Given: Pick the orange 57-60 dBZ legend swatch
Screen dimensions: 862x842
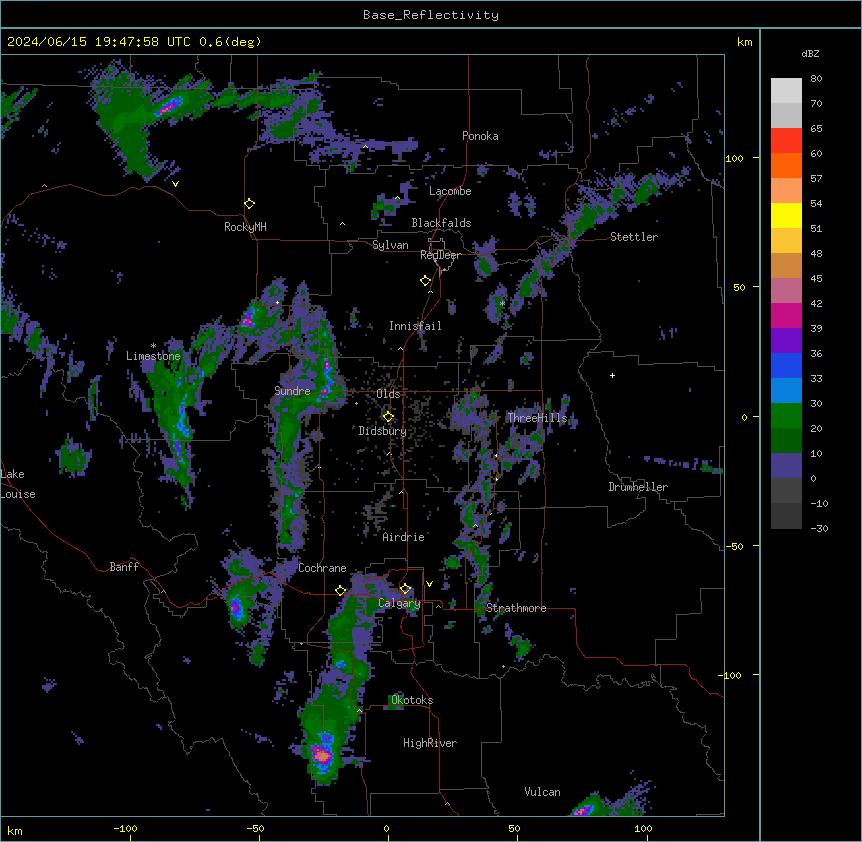Looking at the screenshot, I should click(x=786, y=166).
